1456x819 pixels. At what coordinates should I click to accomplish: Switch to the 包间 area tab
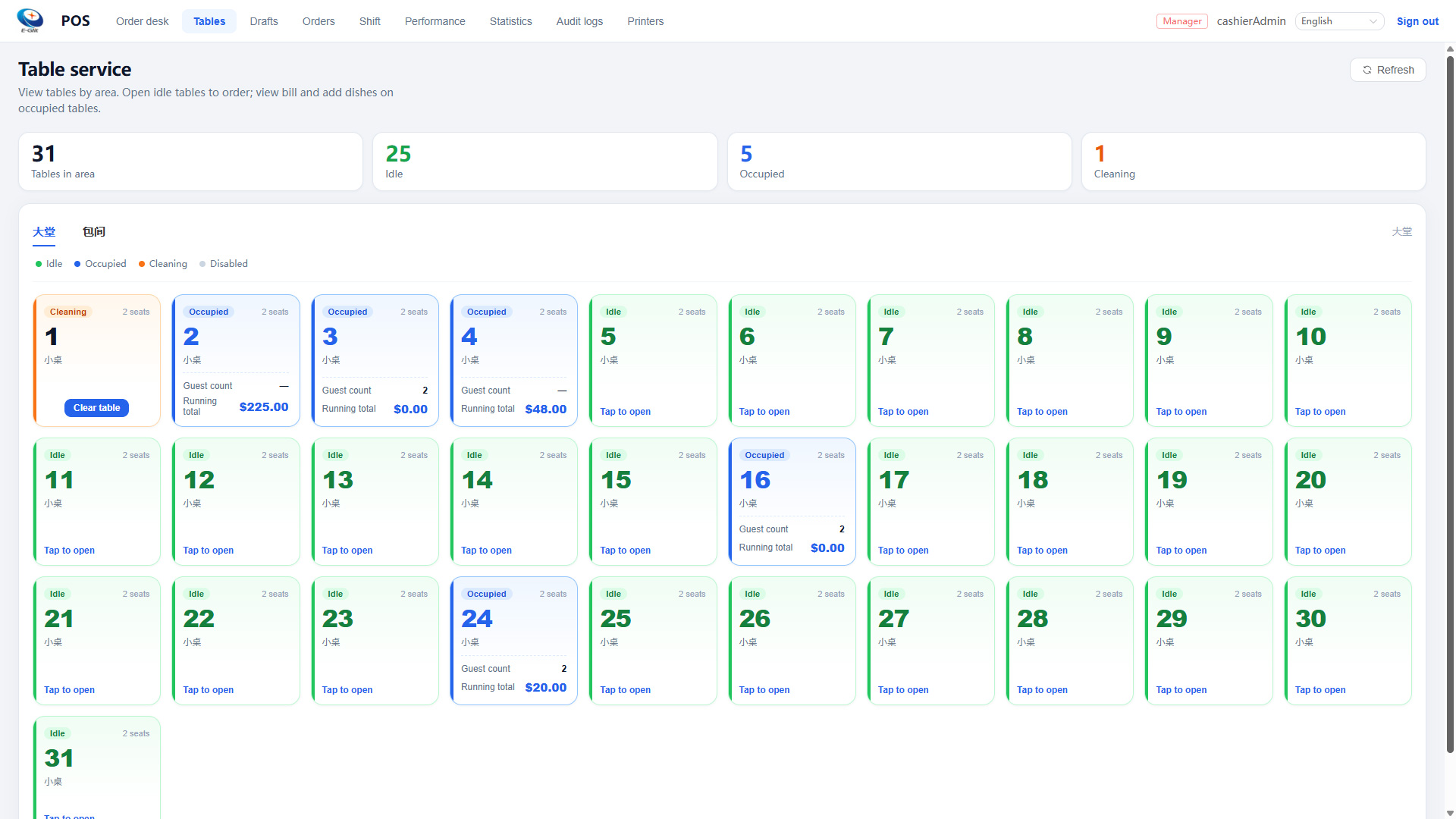[94, 232]
